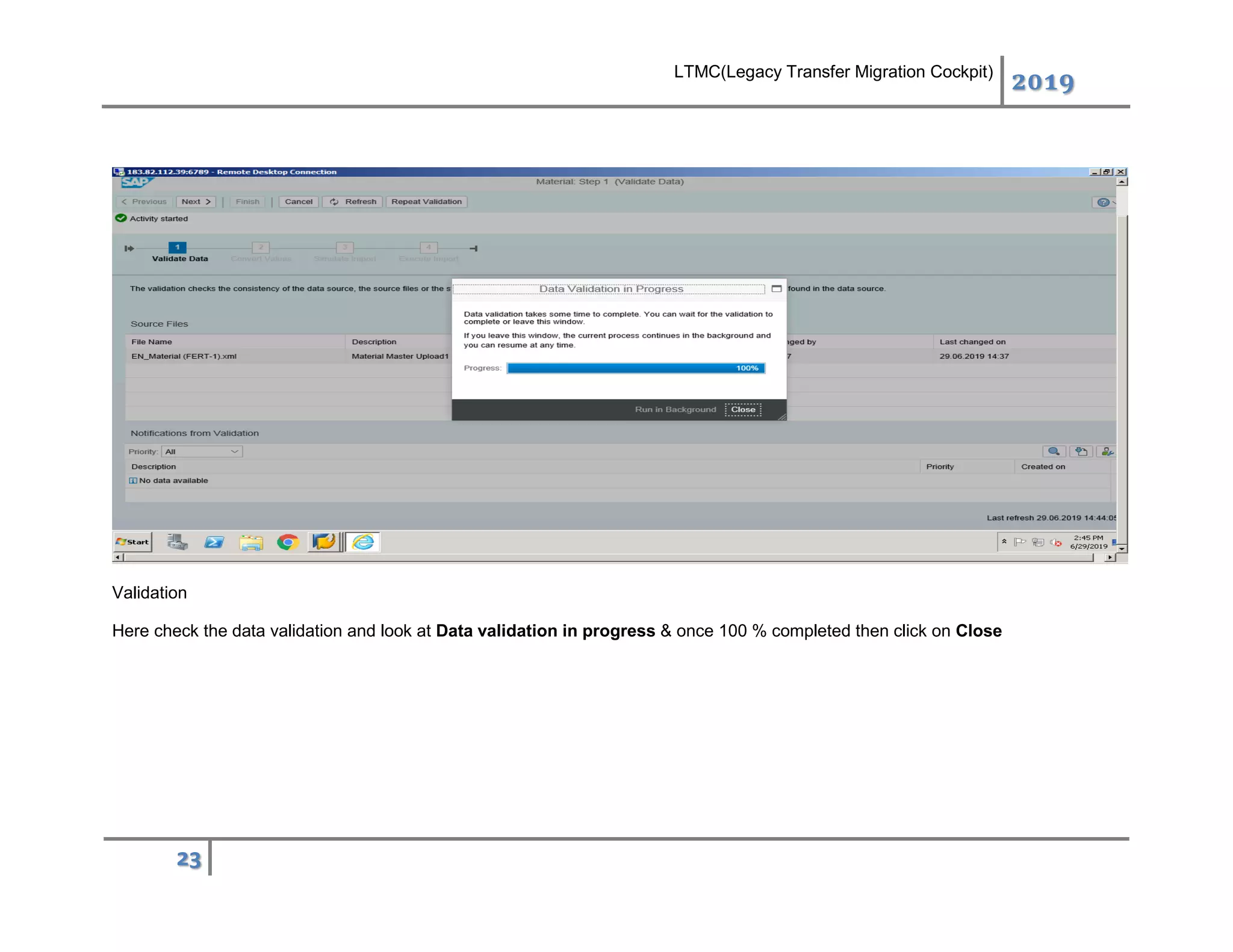Click the search icon in notifications toolbar

pyautogui.click(x=1054, y=451)
